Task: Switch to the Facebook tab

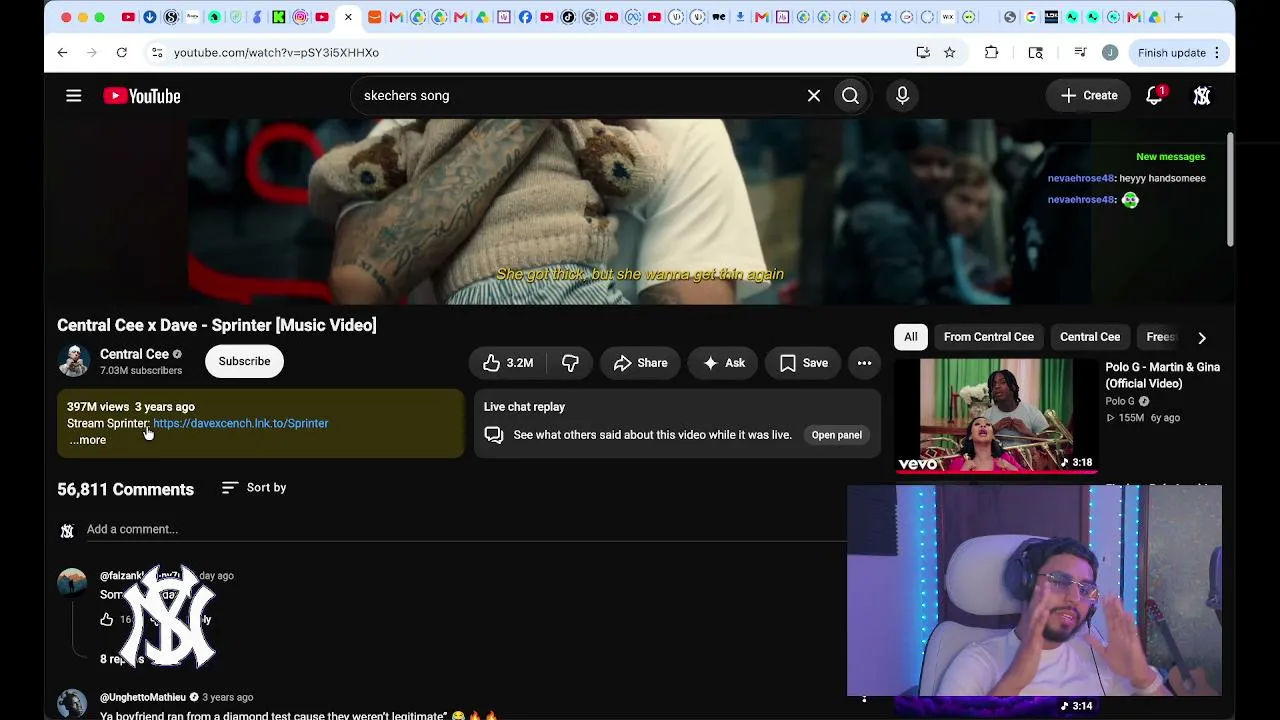Action: tap(525, 17)
